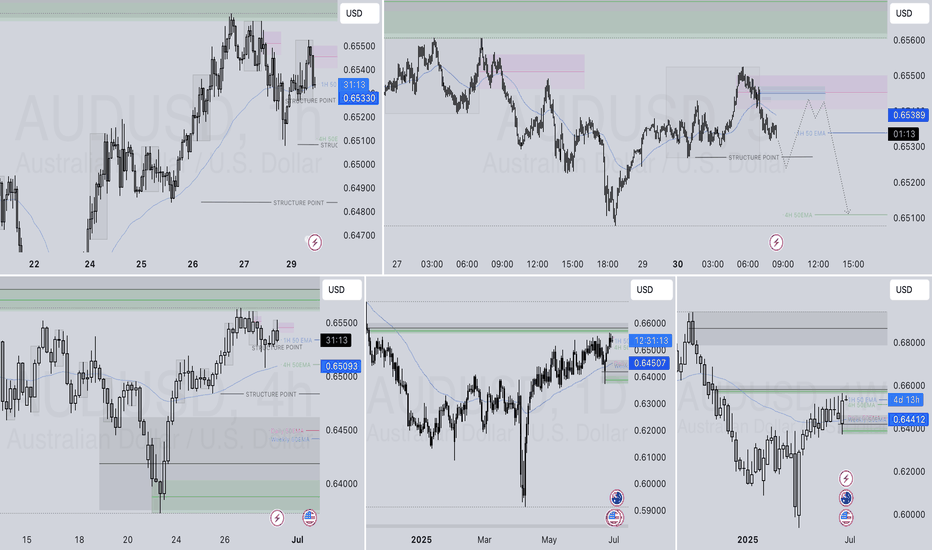Open the USD currency selector on the 4h chart

pyautogui.click(x=342, y=290)
